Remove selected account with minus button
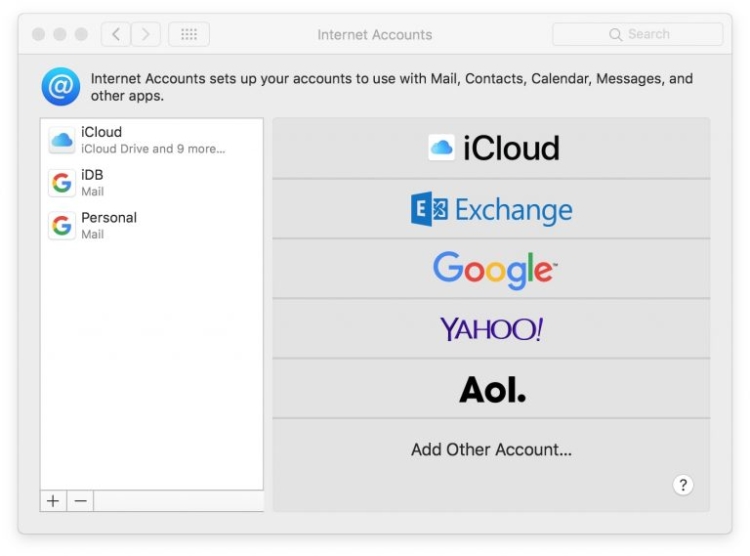750x556 pixels. 80,501
